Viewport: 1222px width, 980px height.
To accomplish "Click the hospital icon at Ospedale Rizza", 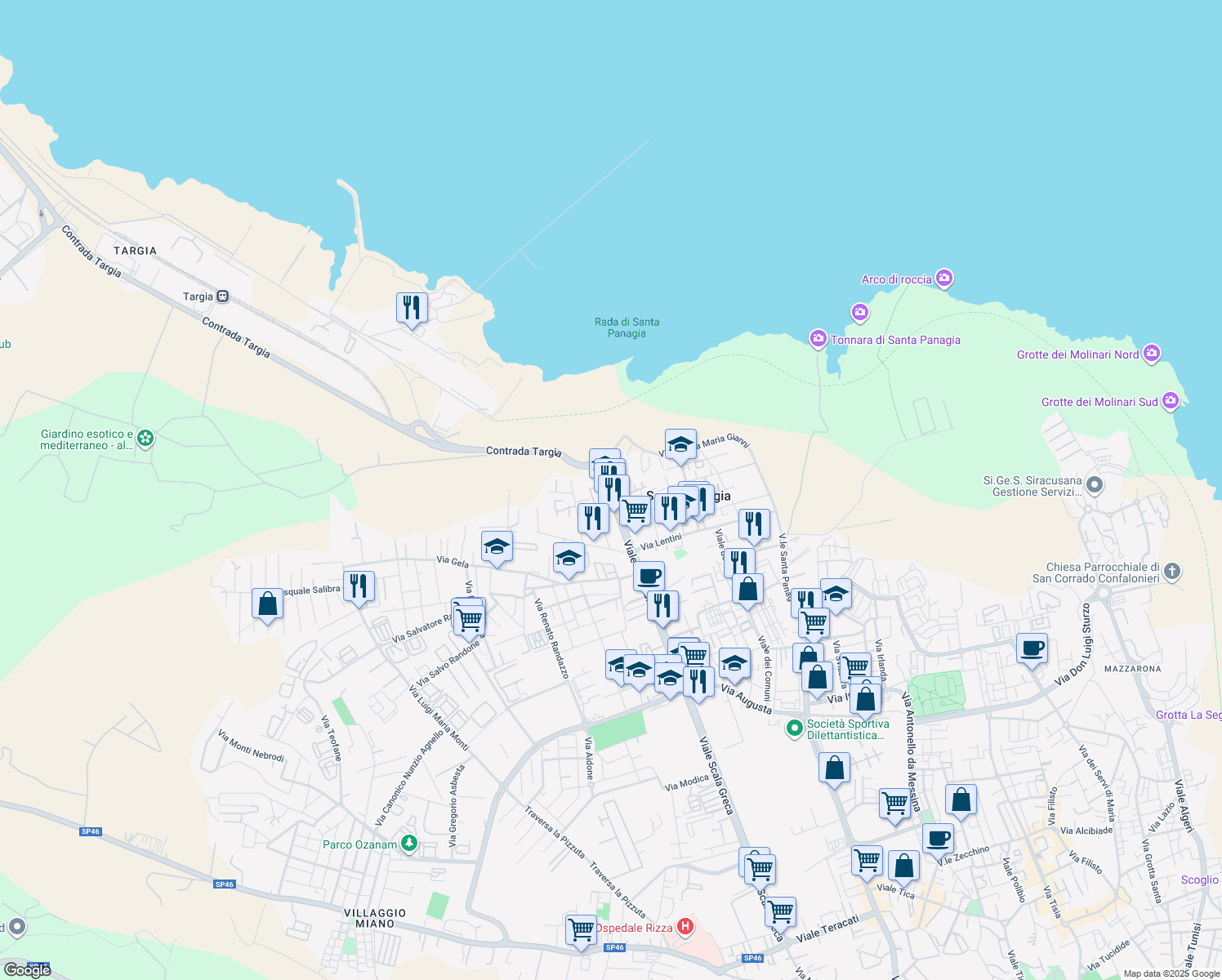I will [x=686, y=926].
